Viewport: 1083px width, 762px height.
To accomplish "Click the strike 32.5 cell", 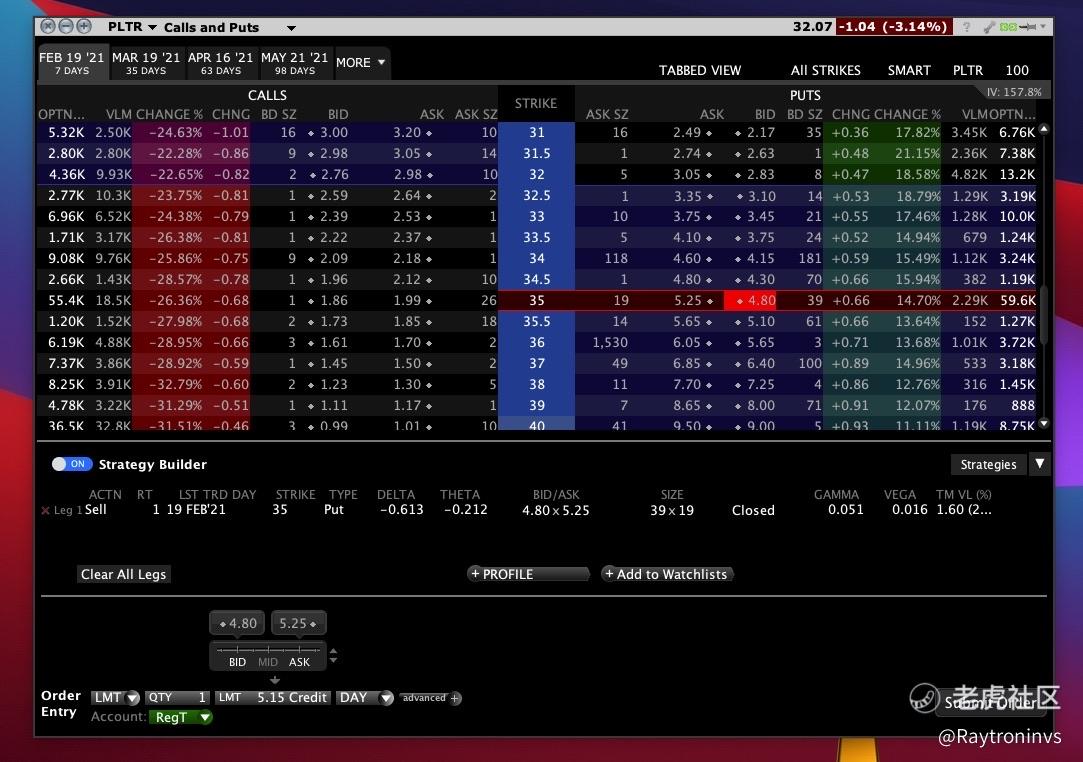I will 537,196.
